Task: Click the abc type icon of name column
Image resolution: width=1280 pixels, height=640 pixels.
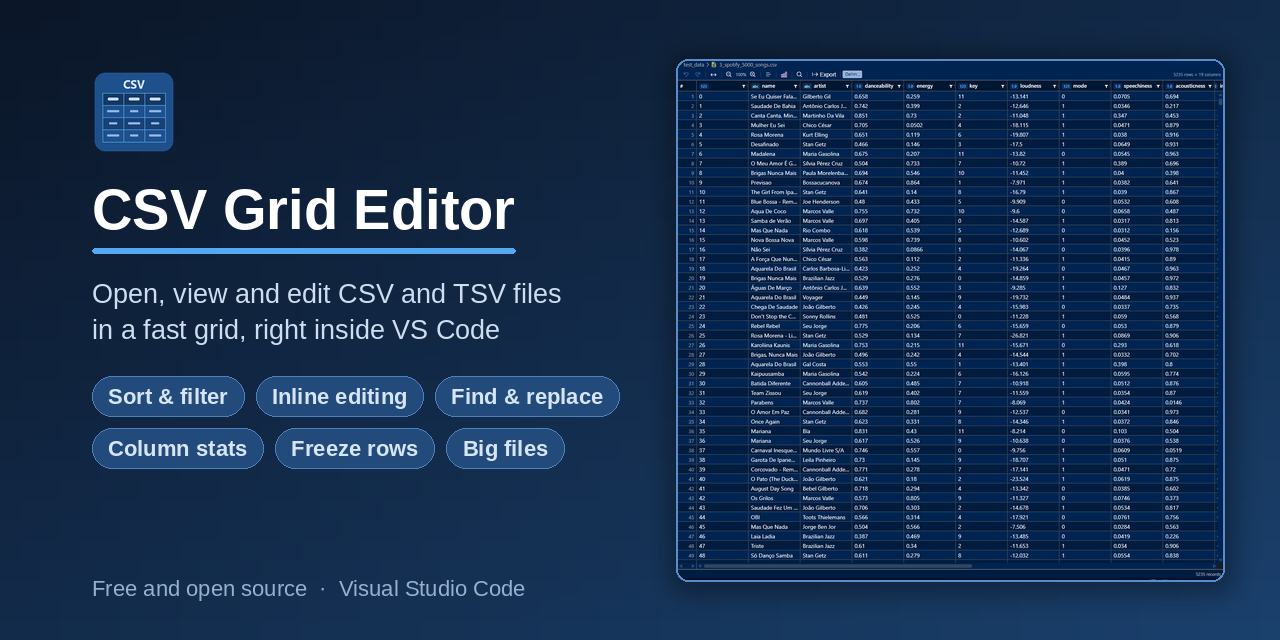Action: [x=755, y=86]
